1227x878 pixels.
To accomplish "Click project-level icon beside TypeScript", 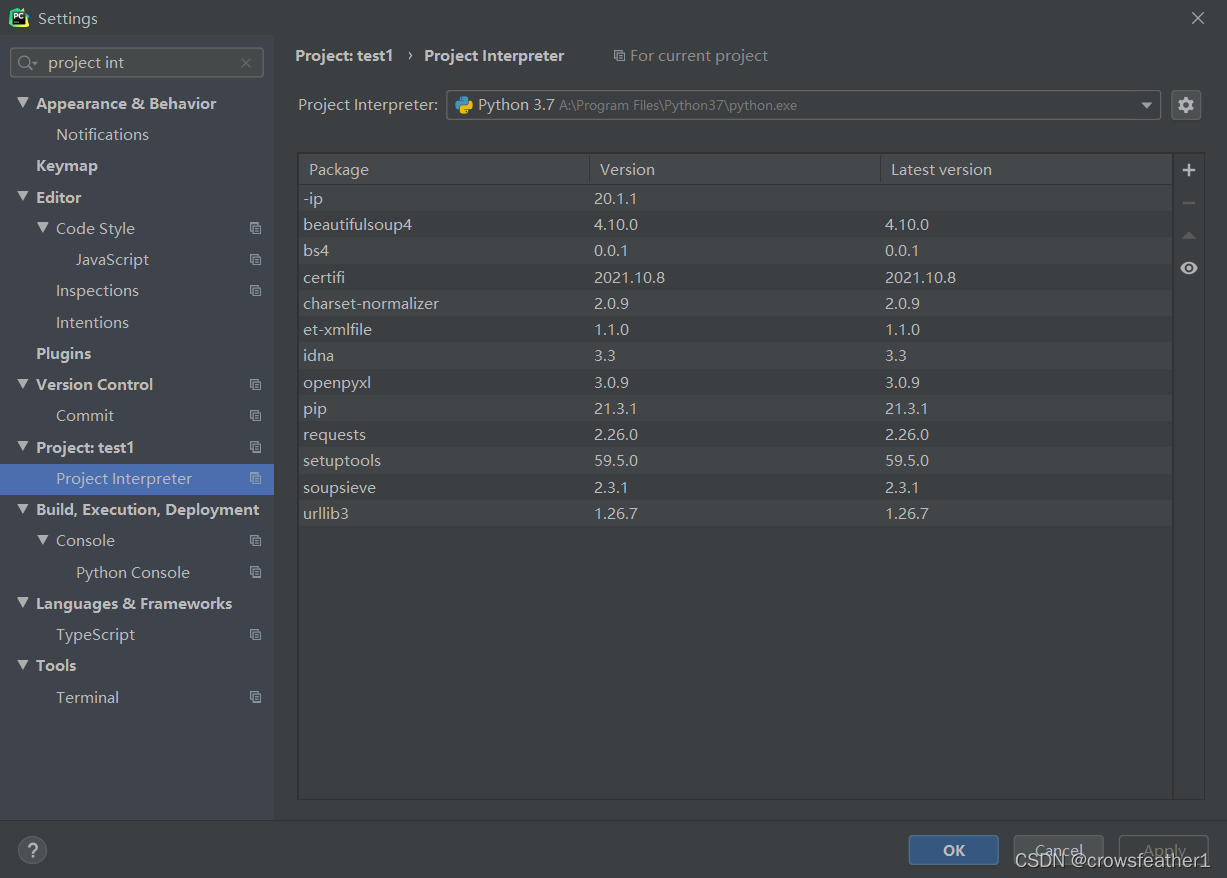I will click(255, 635).
